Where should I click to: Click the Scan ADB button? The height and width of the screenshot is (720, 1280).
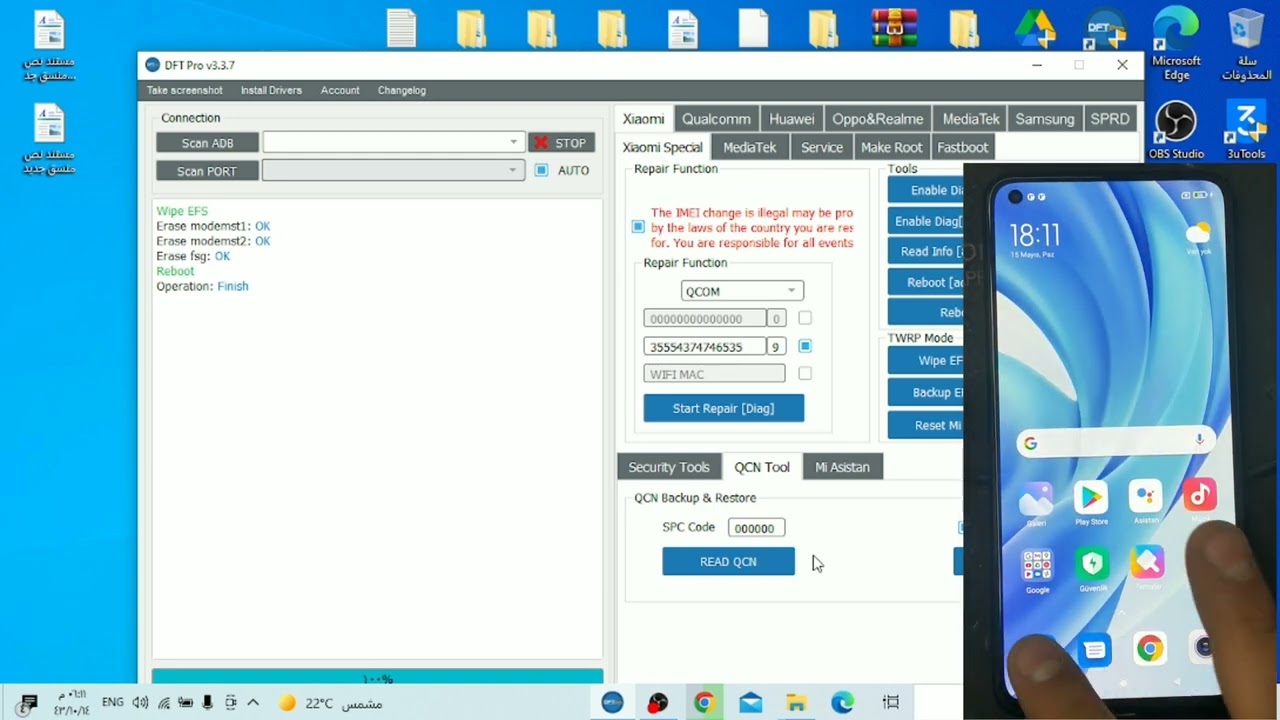pos(207,143)
